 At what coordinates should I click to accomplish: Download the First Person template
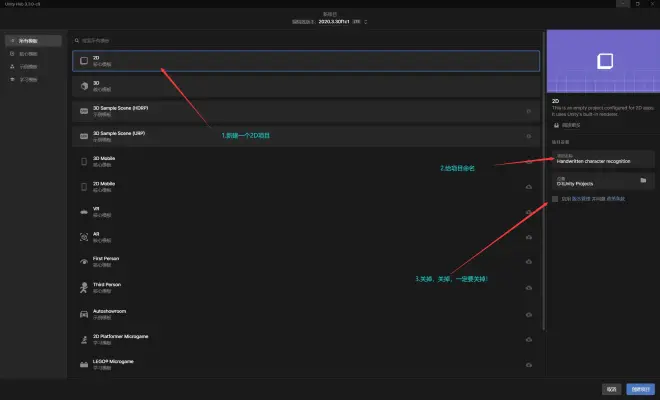click(x=529, y=261)
